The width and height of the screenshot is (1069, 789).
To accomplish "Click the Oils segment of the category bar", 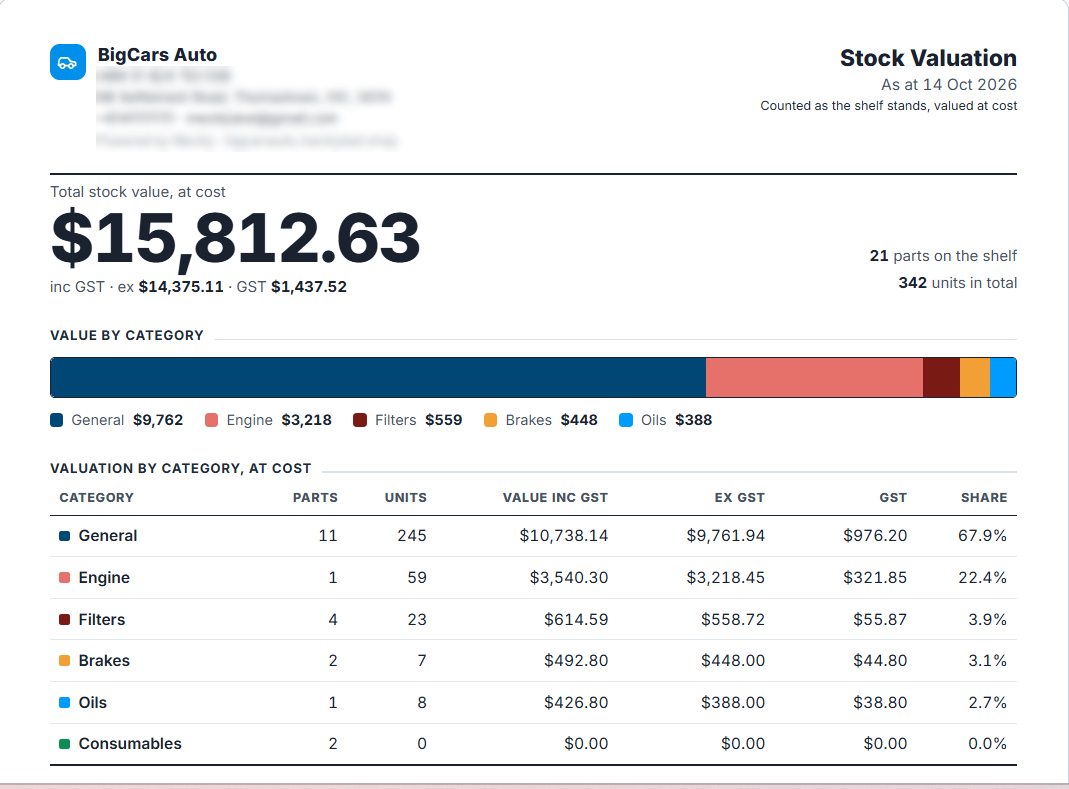I will click(x=1004, y=377).
